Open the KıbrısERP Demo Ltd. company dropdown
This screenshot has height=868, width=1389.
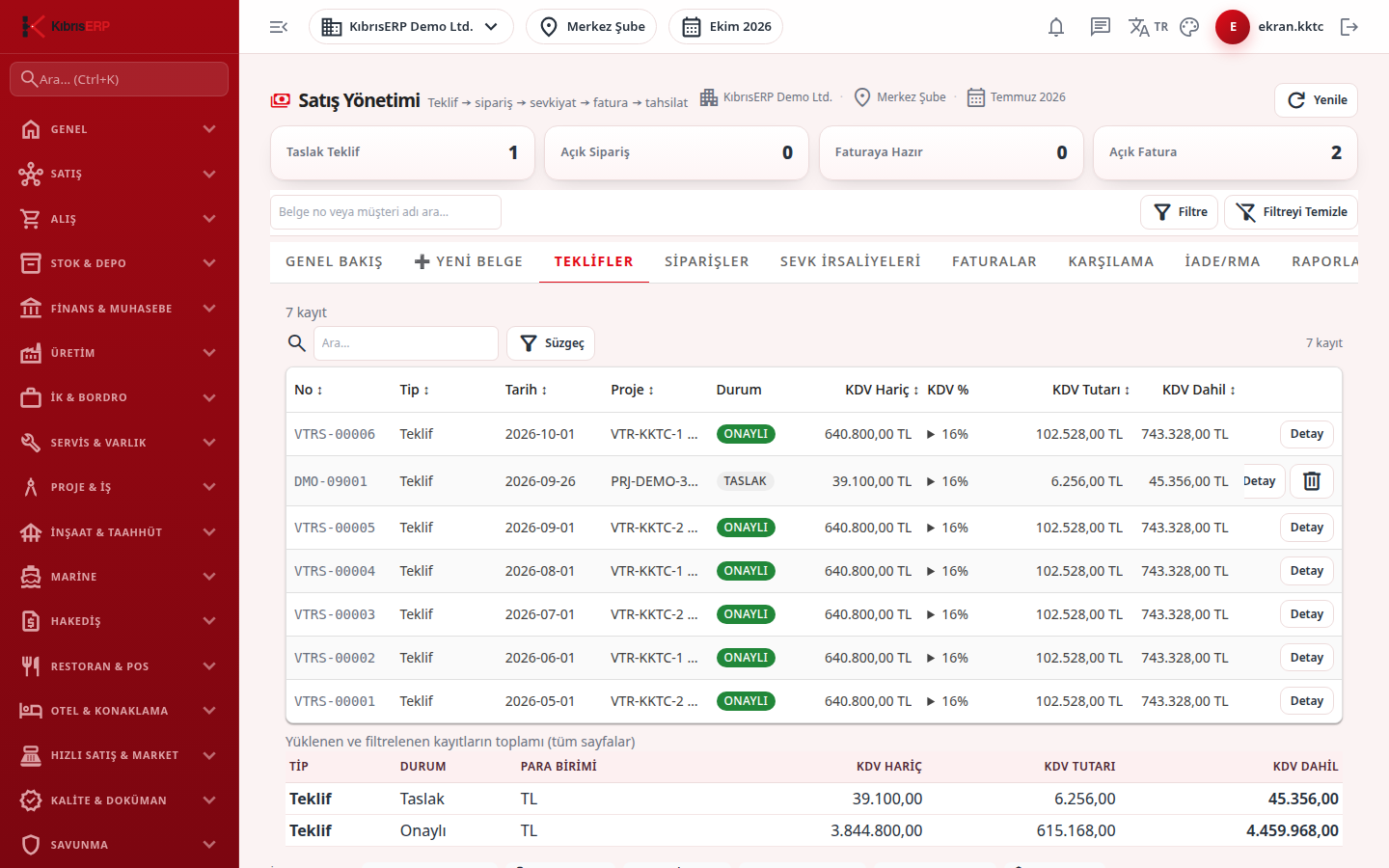click(411, 27)
